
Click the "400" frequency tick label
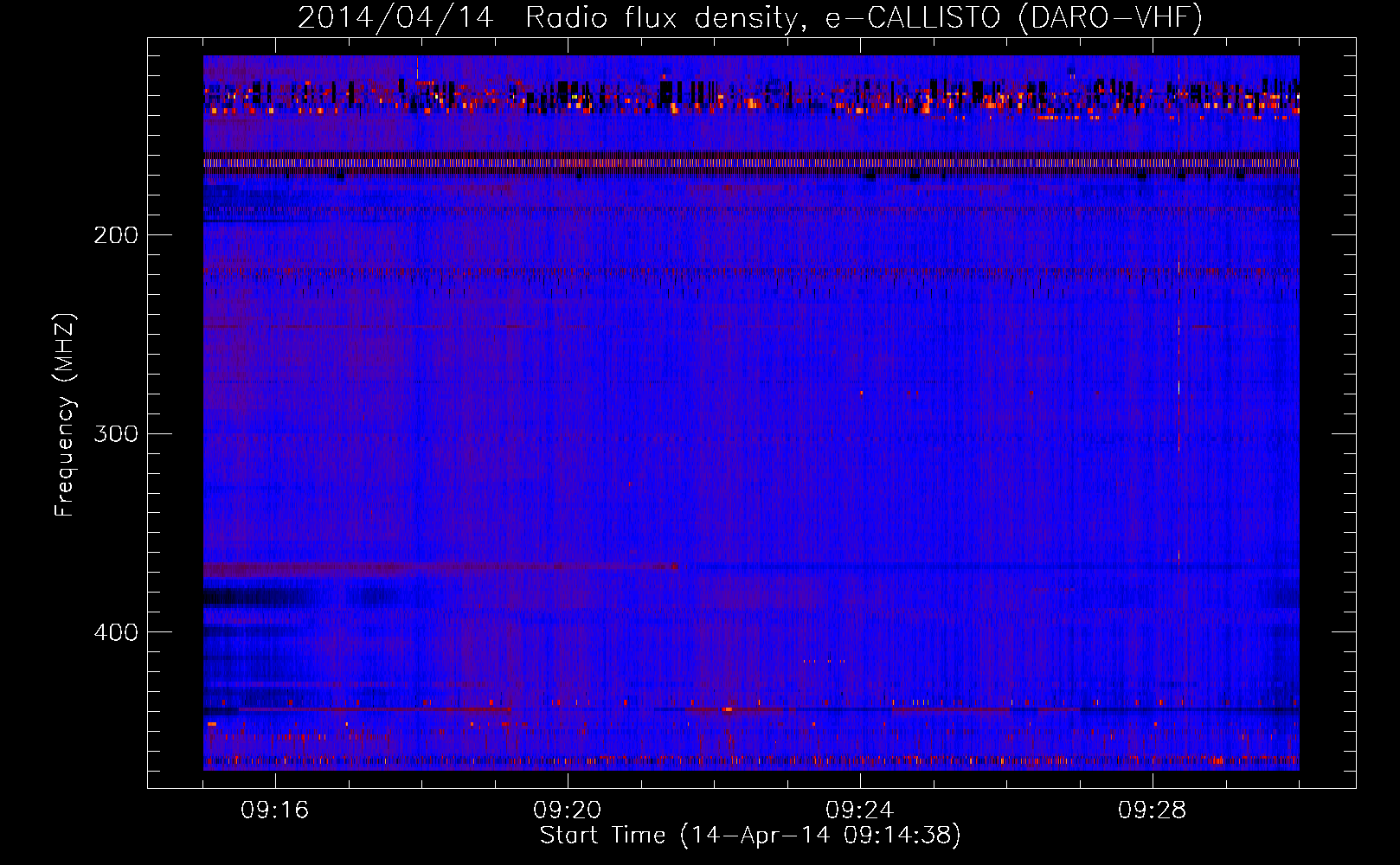click(x=116, y=632)
